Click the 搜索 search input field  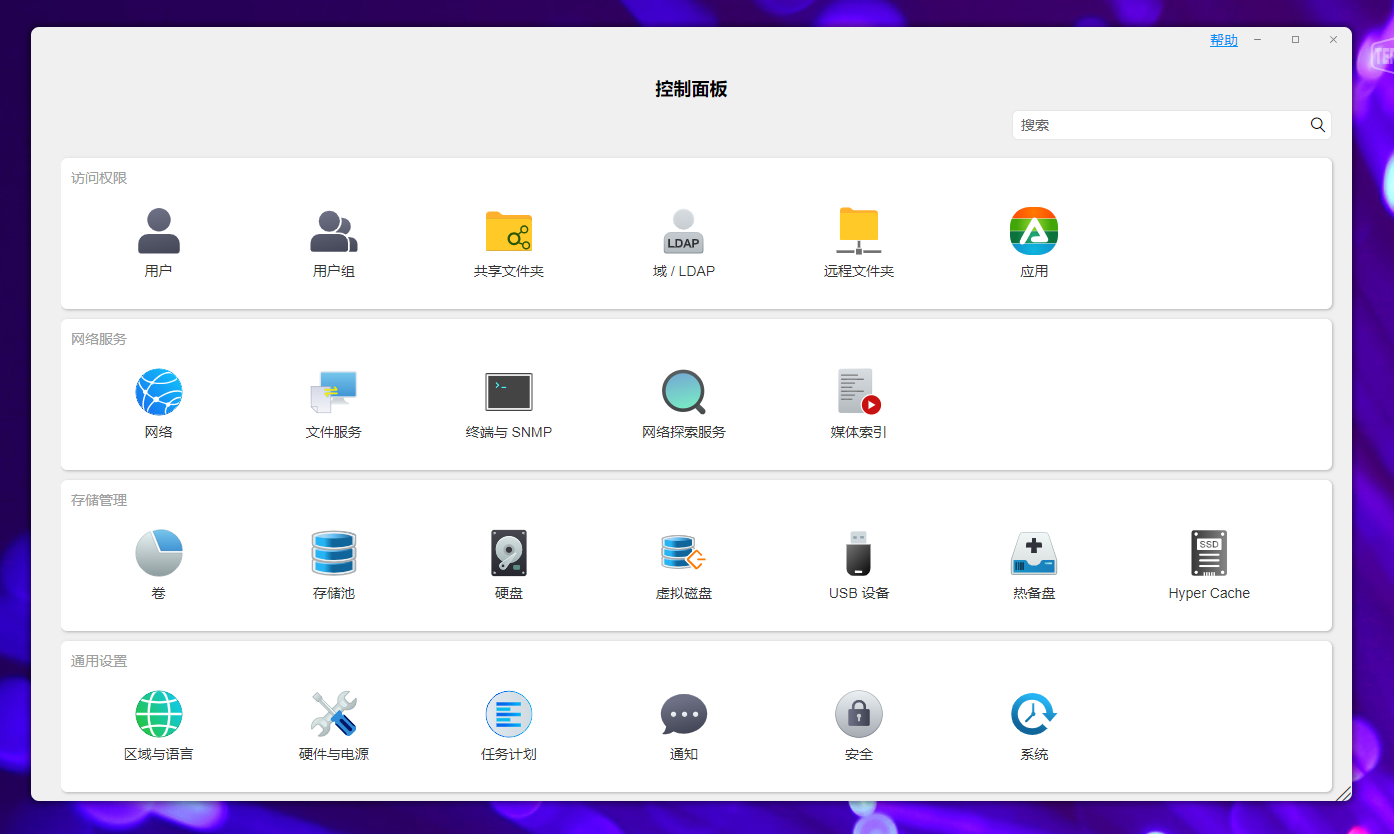click(1162, 125)
